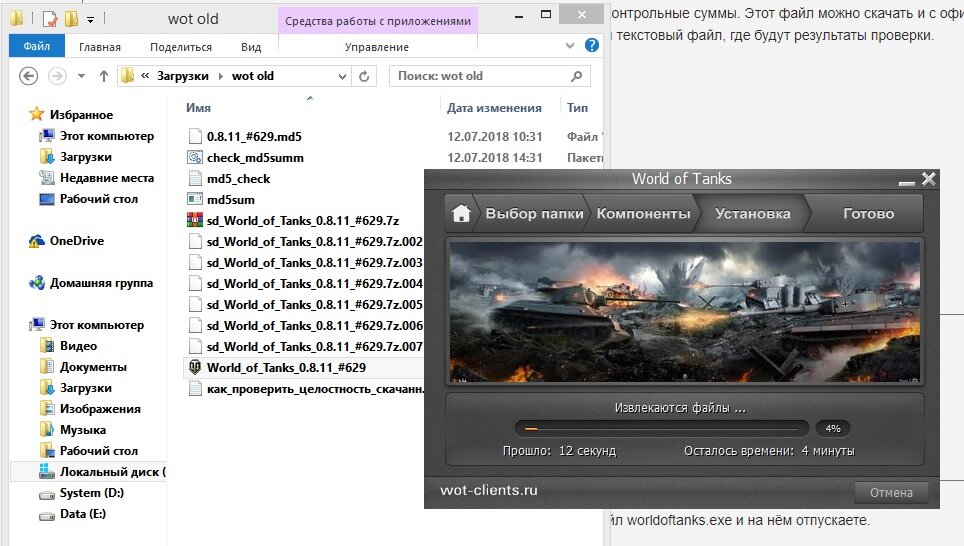Click the Загрузки breadcrumb in address bar
The image size is (964, 546).
pyautogui.click(x=183, y=76)
